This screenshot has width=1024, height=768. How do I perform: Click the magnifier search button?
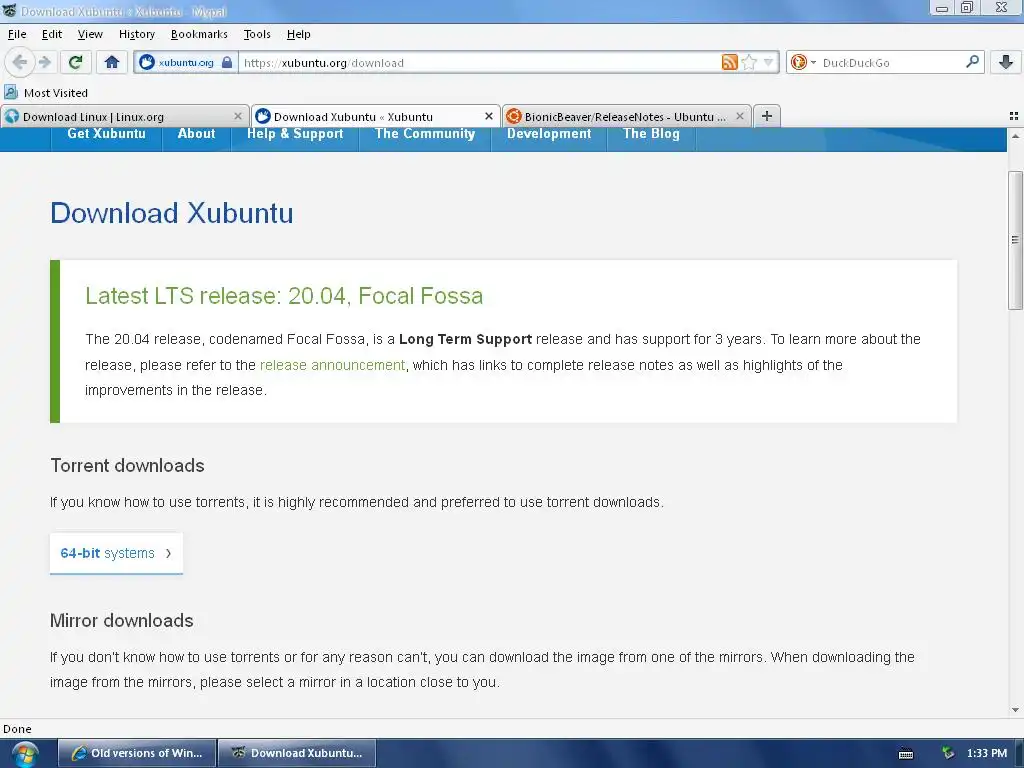[x=972, y=62]
